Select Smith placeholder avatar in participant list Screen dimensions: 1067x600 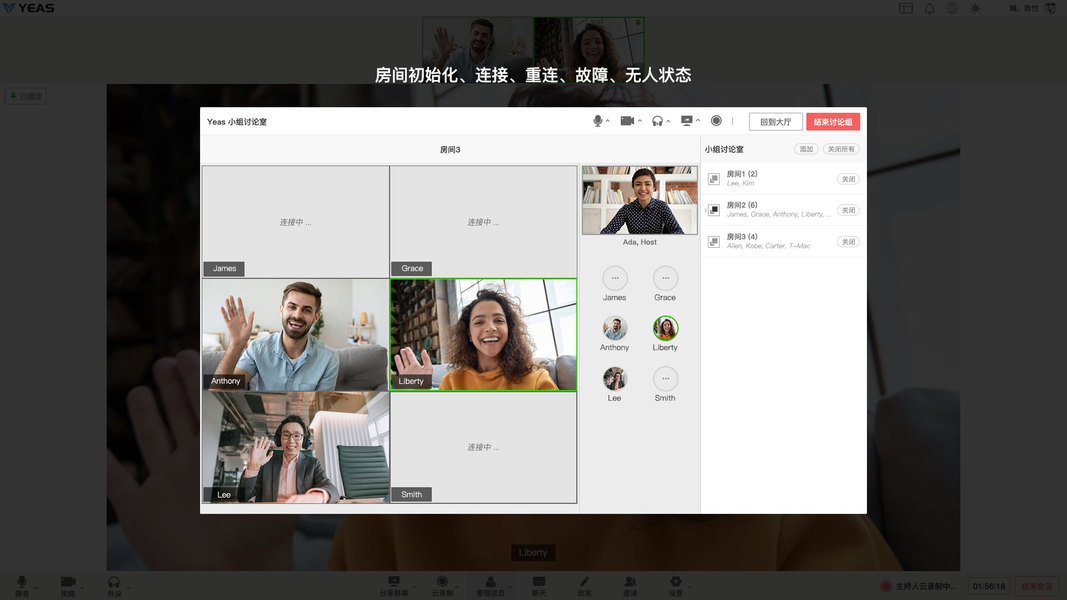coord(666,379)
